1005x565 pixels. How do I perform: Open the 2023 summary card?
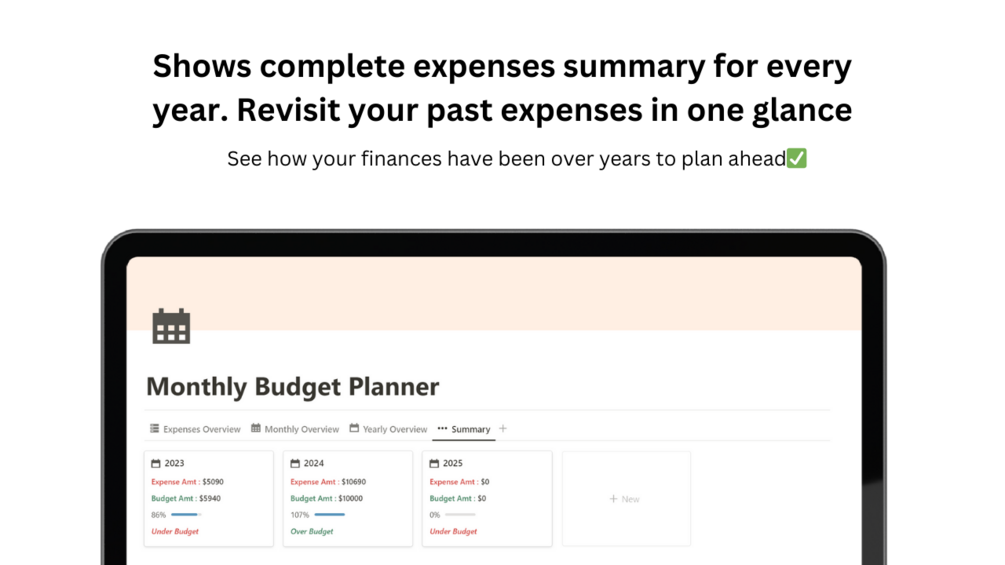[174, 464]
